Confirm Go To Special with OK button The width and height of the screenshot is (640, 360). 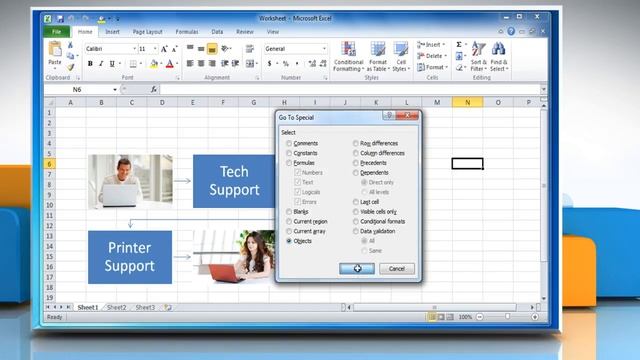(357, 269)
